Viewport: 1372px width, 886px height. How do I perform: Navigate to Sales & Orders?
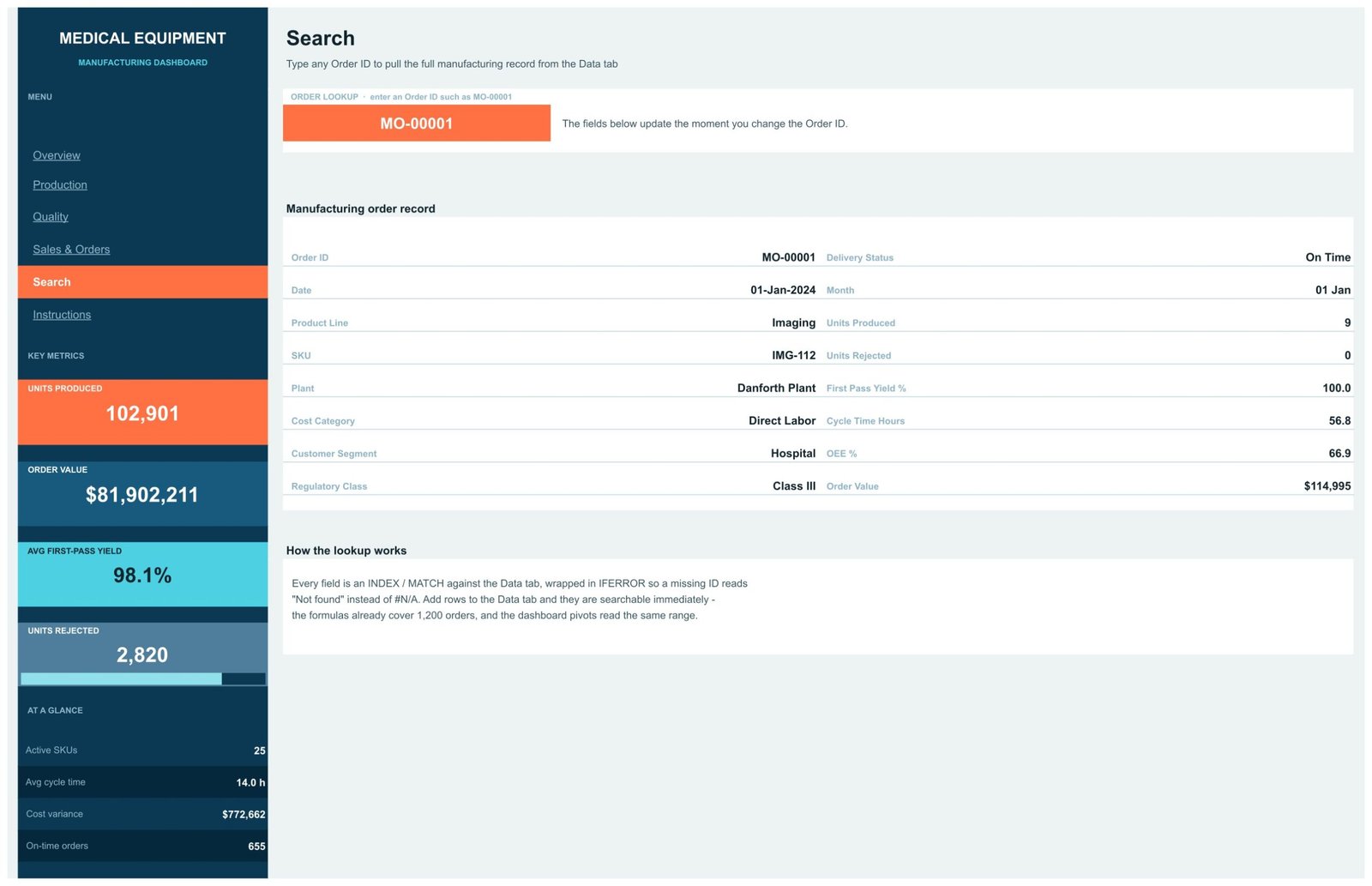[x=71, y=250]
